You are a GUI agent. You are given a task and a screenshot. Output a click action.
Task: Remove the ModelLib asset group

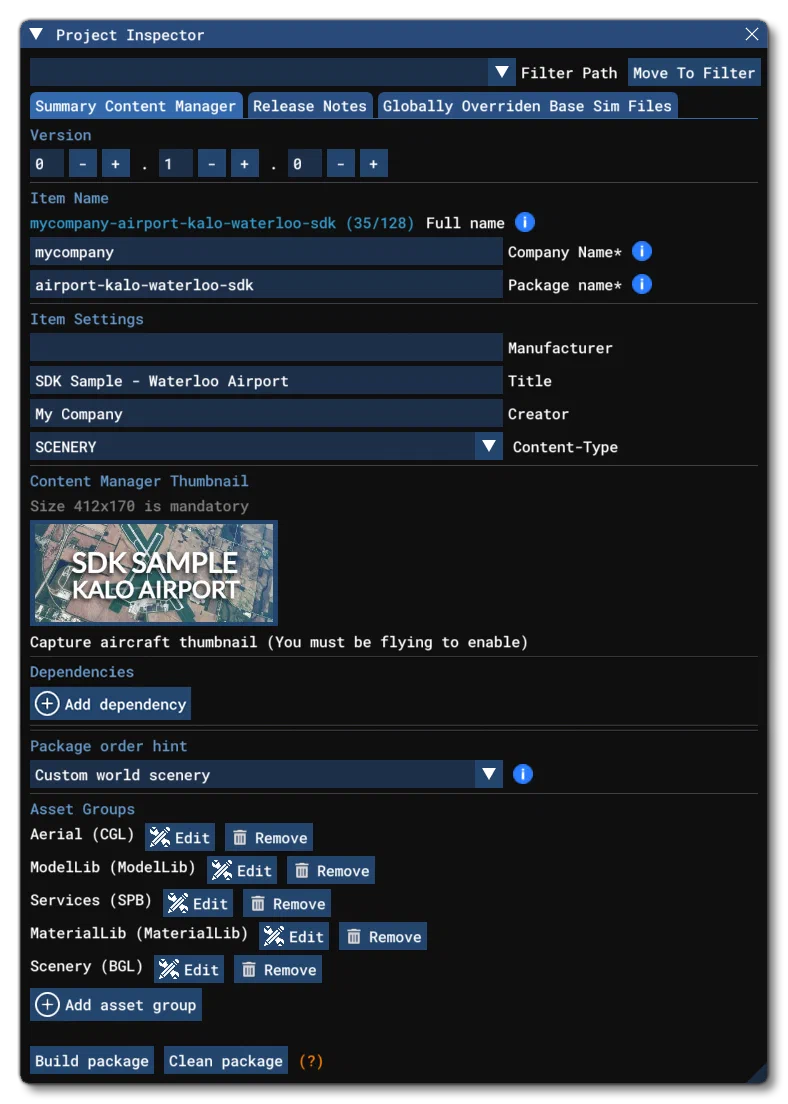coord(331,871)
